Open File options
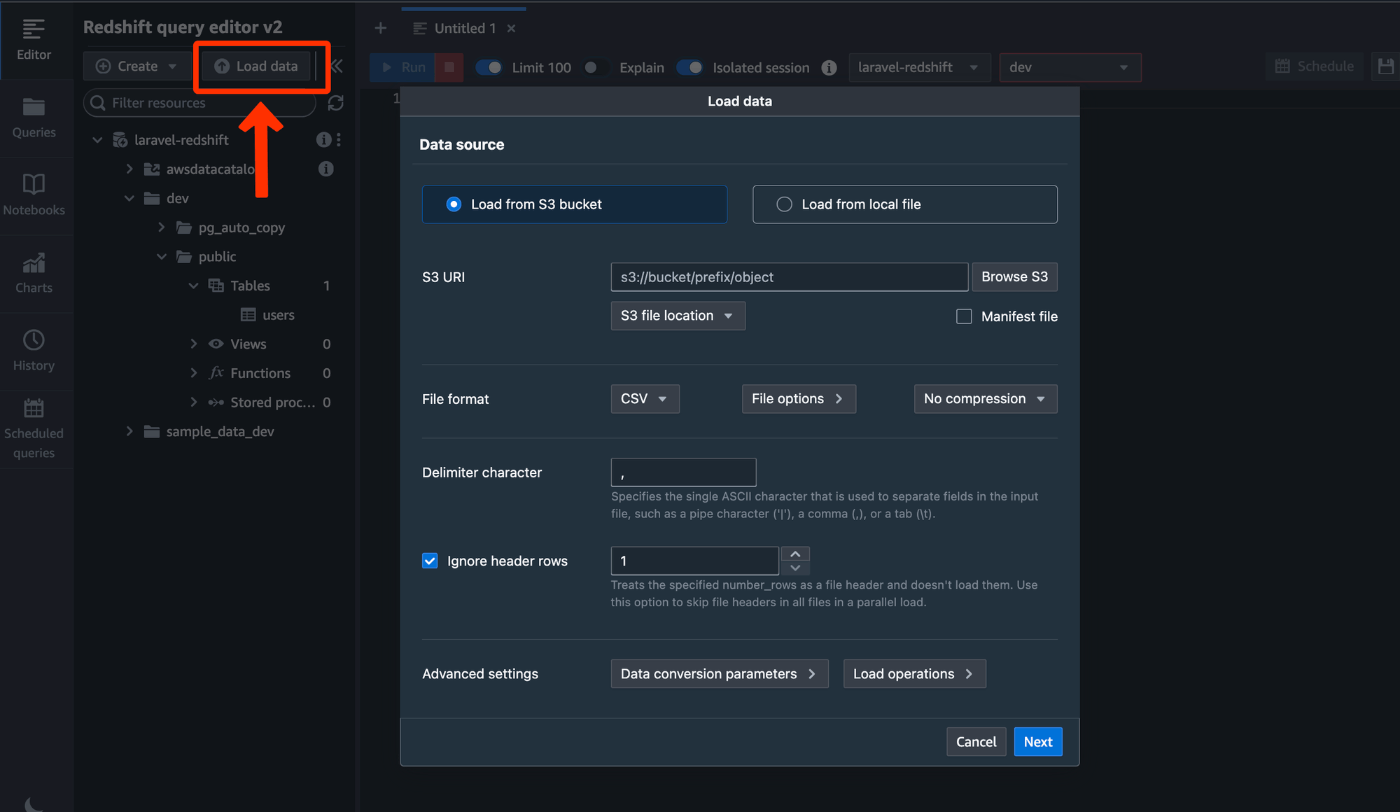The image size is (1400, 812). [x=798, y=398]
